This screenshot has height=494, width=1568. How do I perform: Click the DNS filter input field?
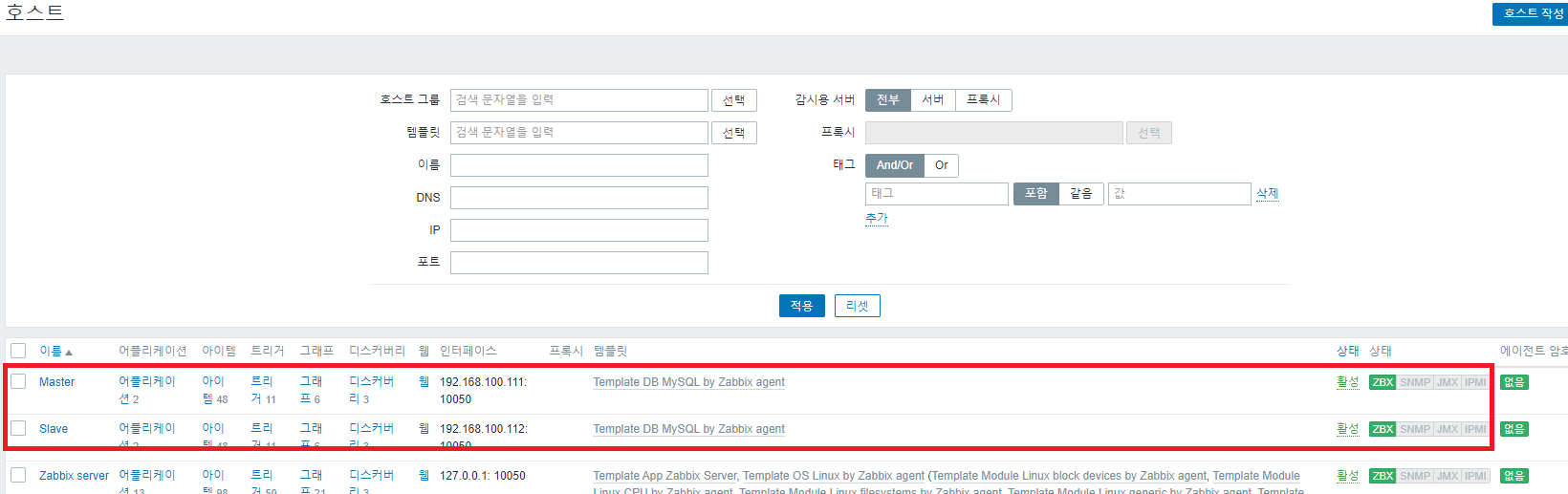[x=579, y=198]
